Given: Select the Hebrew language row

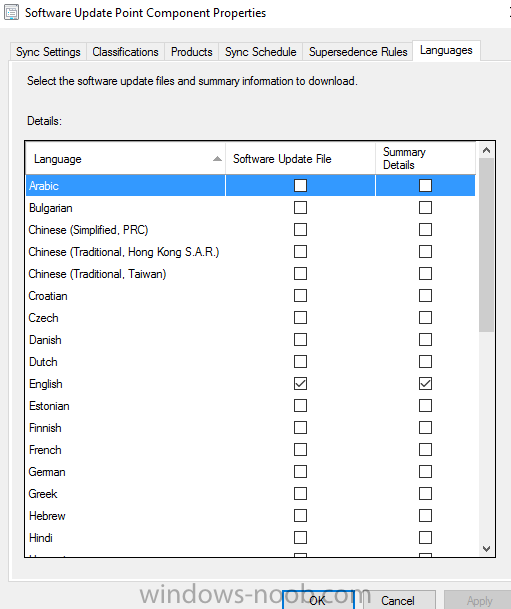Looking at the screenshot, I should pyautogui.click(x=250, y=516).
